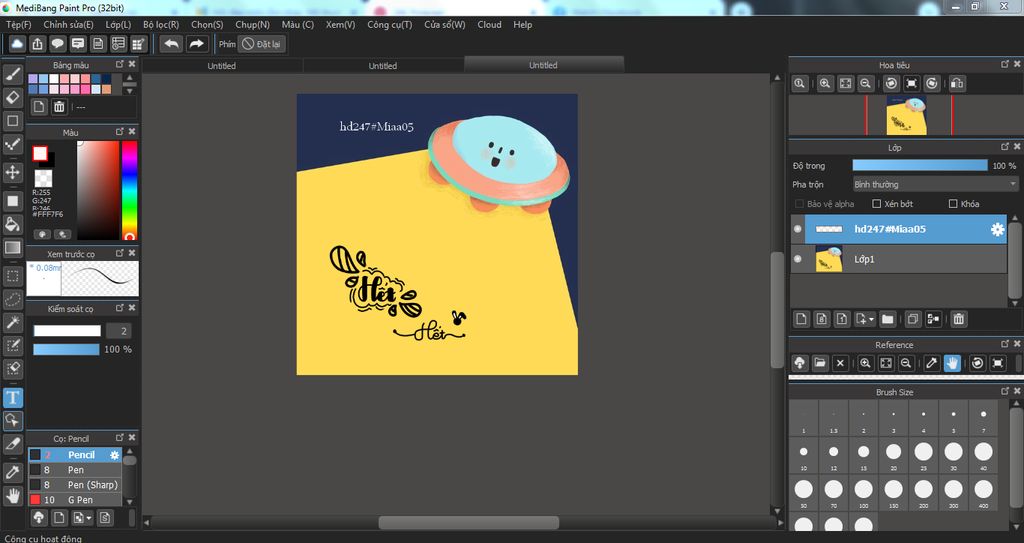Open the Help menu
The image size is (1024, 543).
[x=522, y=25]
